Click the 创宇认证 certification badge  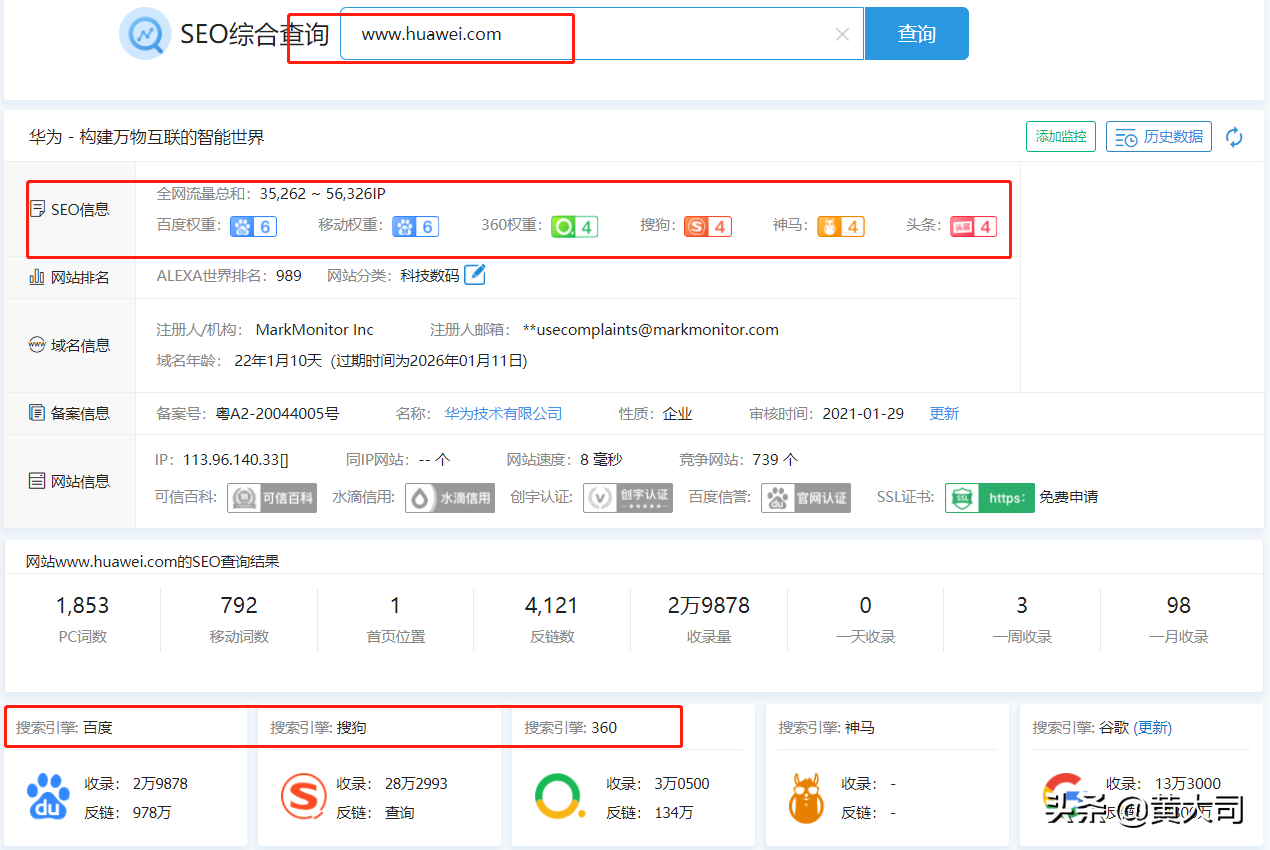coord(628,497)
